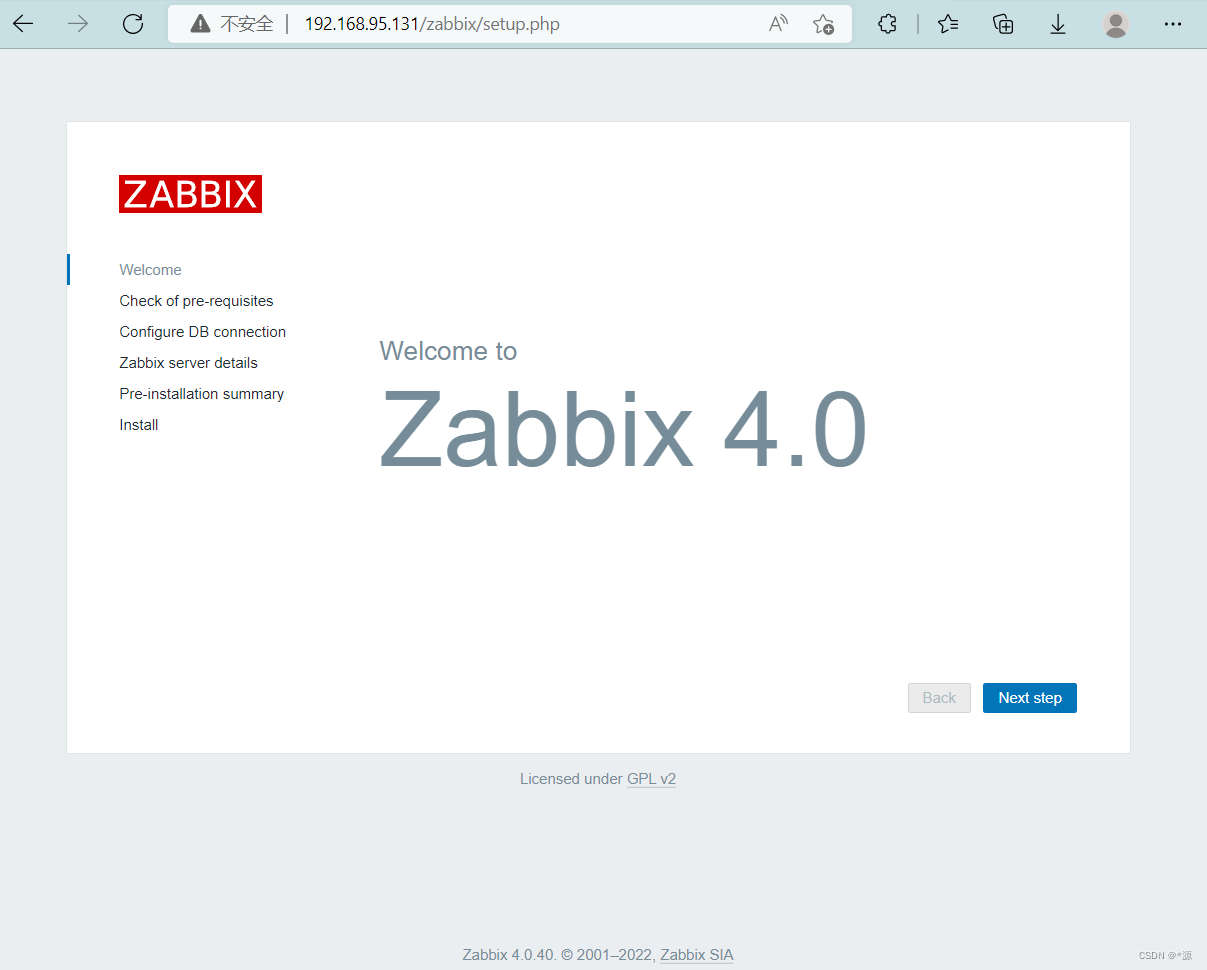Open the favorites list icon
1207x970 pixels.
(949, 24)
